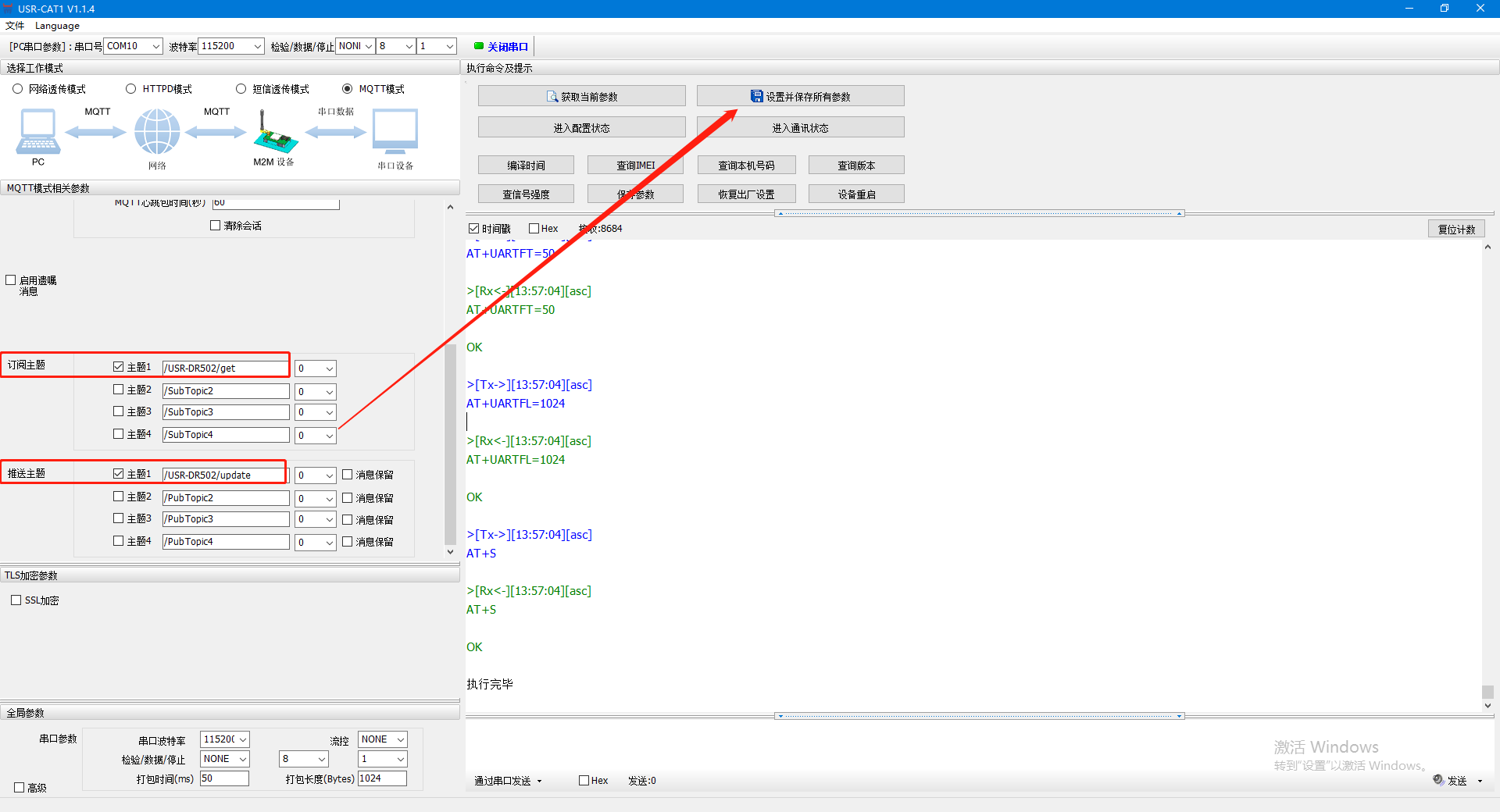
Task: Click the 打包时间(ms) input field
Action: [224, 778]
